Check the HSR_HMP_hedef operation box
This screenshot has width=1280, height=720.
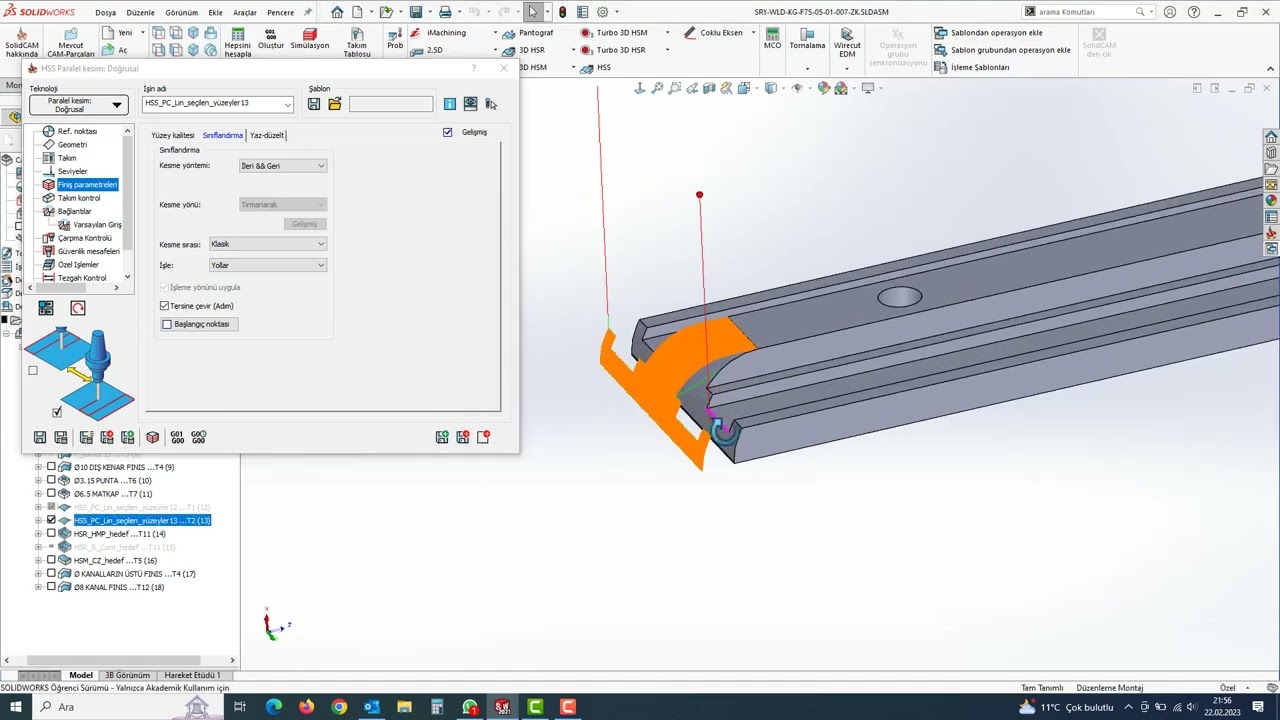(x=52, y=534)
